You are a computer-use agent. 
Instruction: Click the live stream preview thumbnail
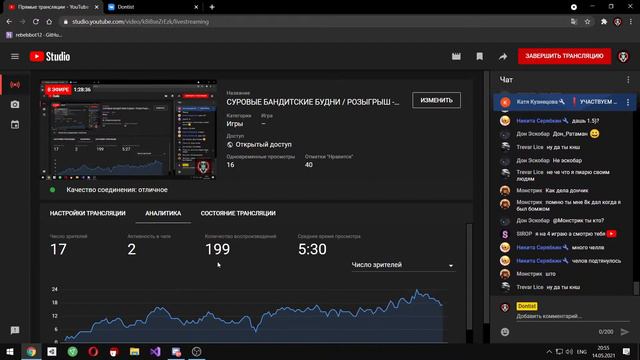click(128, 130)
